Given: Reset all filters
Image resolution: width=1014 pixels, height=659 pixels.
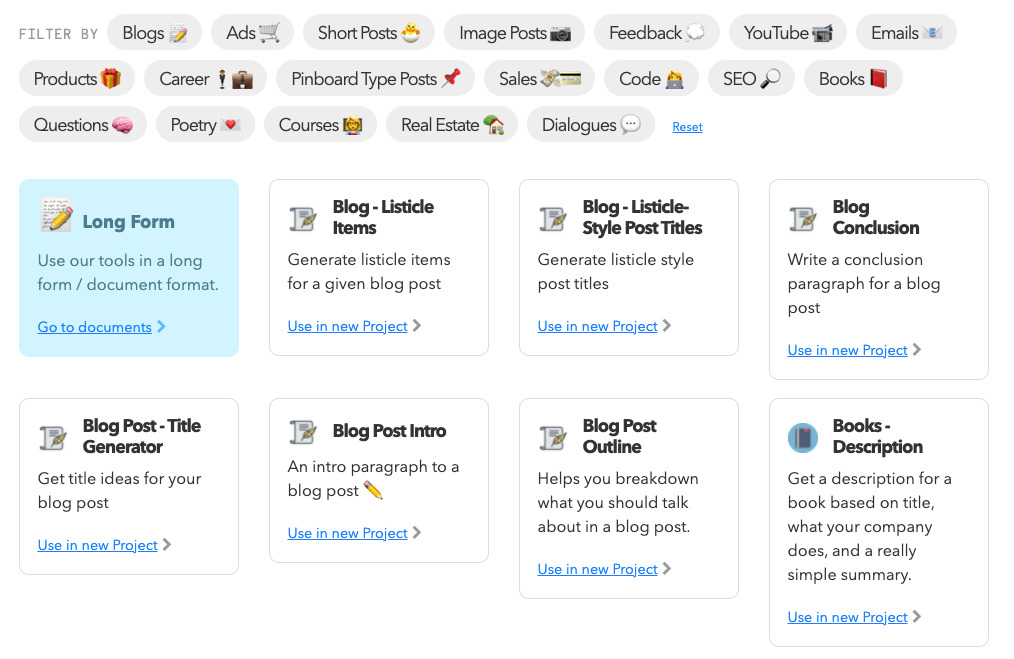Looking at the screenshot, I should click(687, 127).
